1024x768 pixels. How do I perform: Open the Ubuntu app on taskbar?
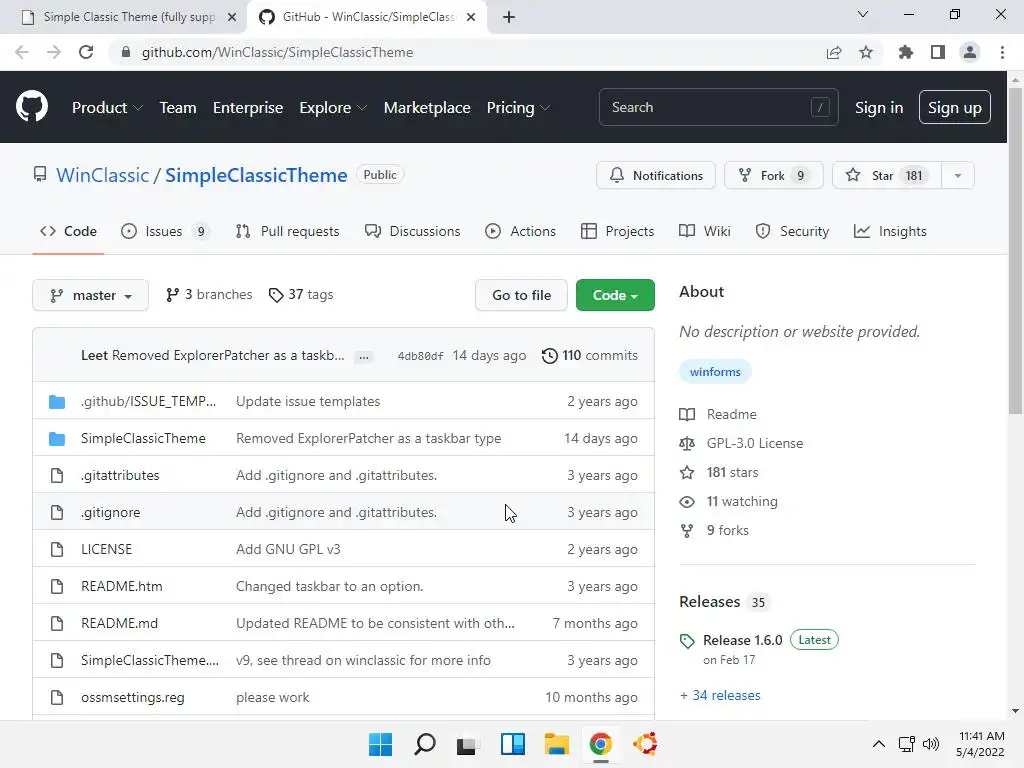(x=645, y=744)
